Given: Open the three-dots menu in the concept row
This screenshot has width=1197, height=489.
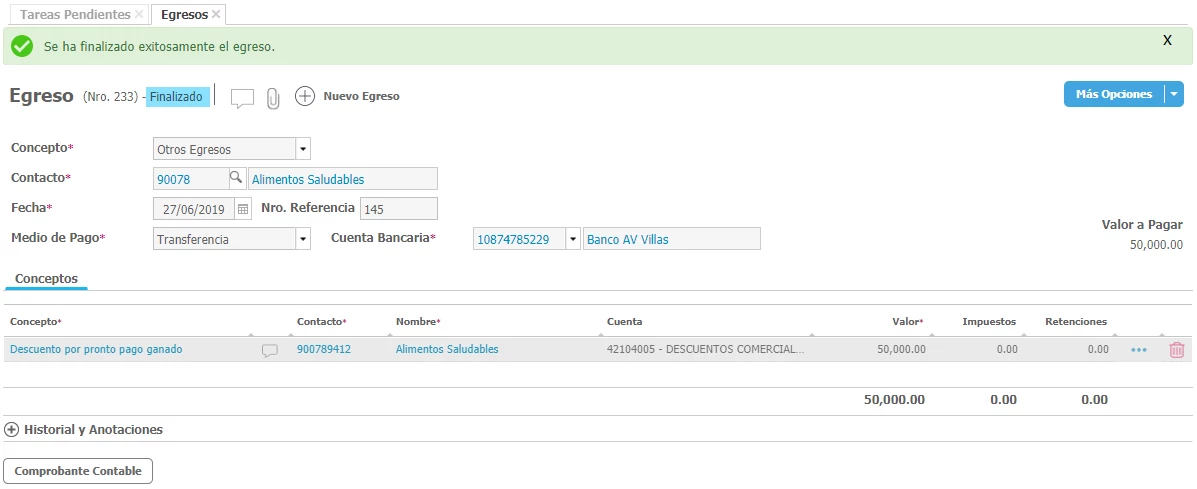Looking at the screenshot, I should 1138,350.
